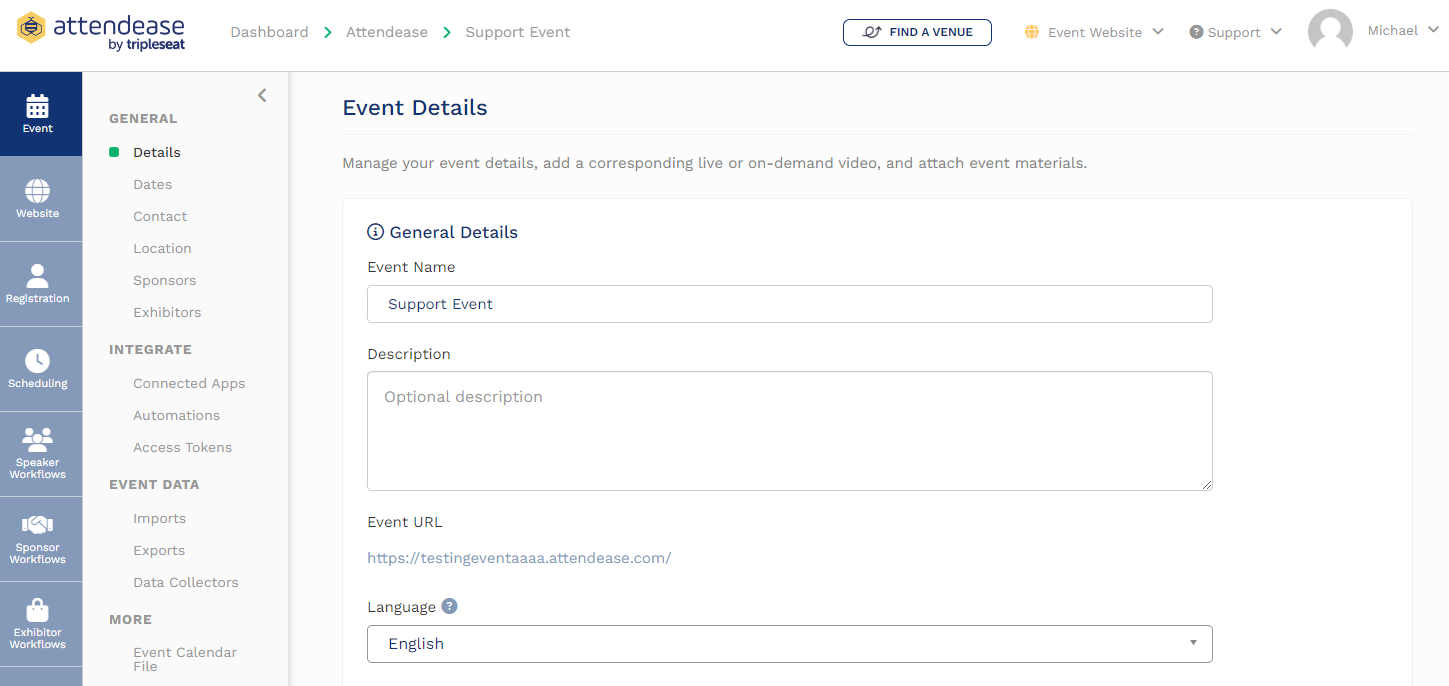This screenshot has width=1449, height=686.
Task: Click the info icon beside General Details
Action: click(375, 231)
